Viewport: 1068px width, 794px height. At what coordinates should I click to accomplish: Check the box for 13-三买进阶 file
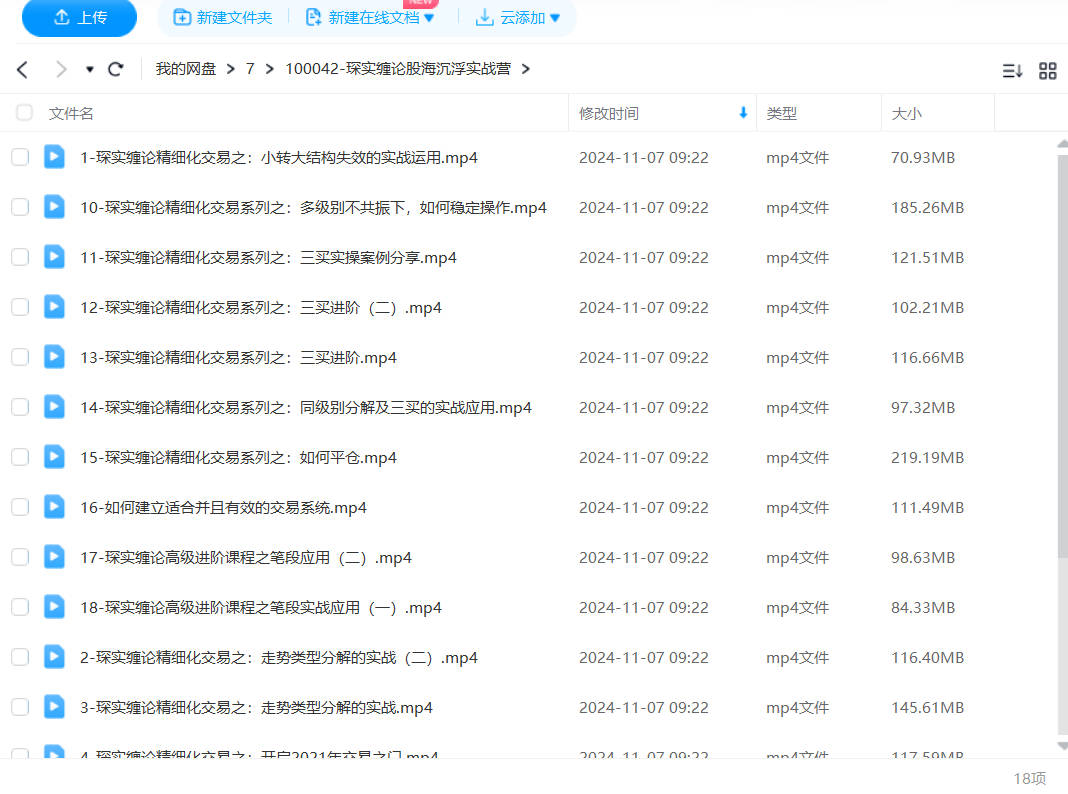(20, 358)
